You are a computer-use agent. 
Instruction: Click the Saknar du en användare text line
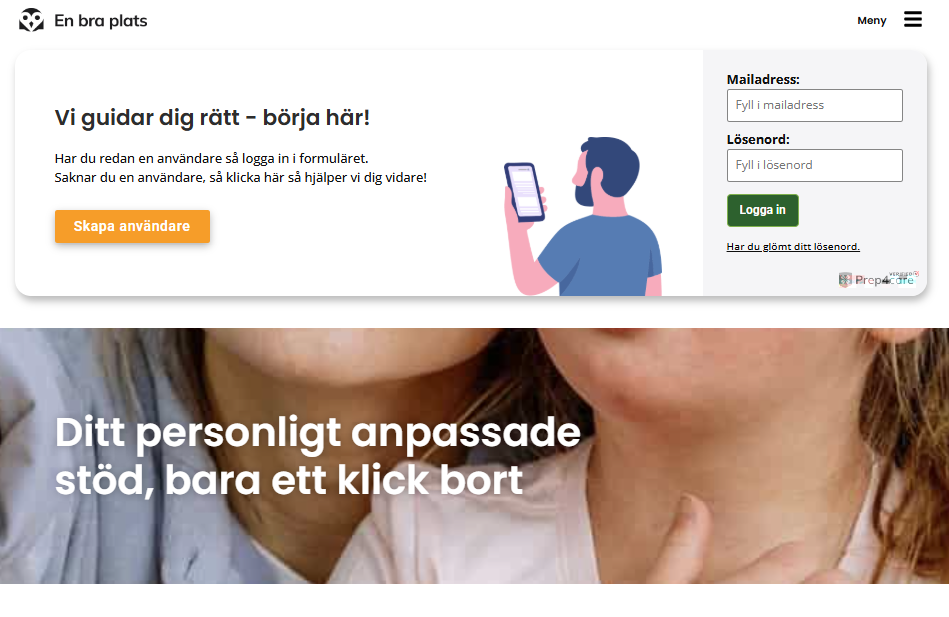[x=240, y=177]
